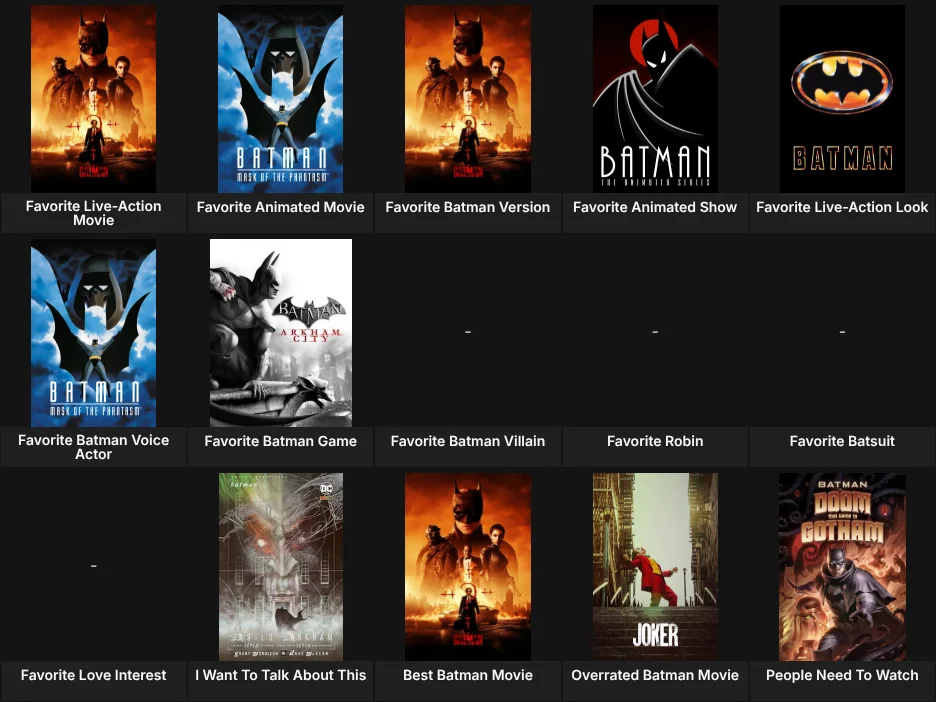Screen dimensions: 936x702
Task: Choose the "Favorite Animated Show" caption
Action: tap(655, 207)
